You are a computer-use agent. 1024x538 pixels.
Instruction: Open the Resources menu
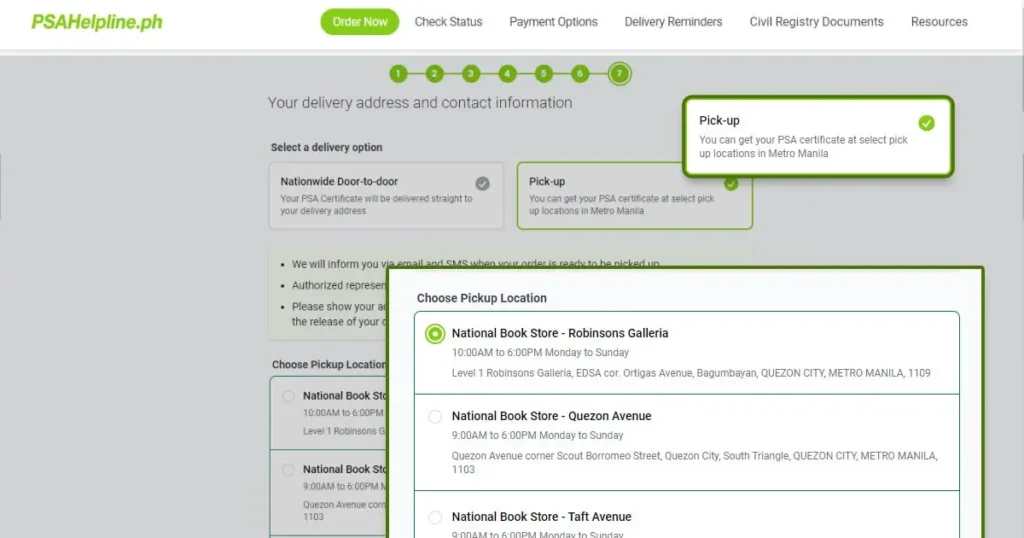pos(939,22)
